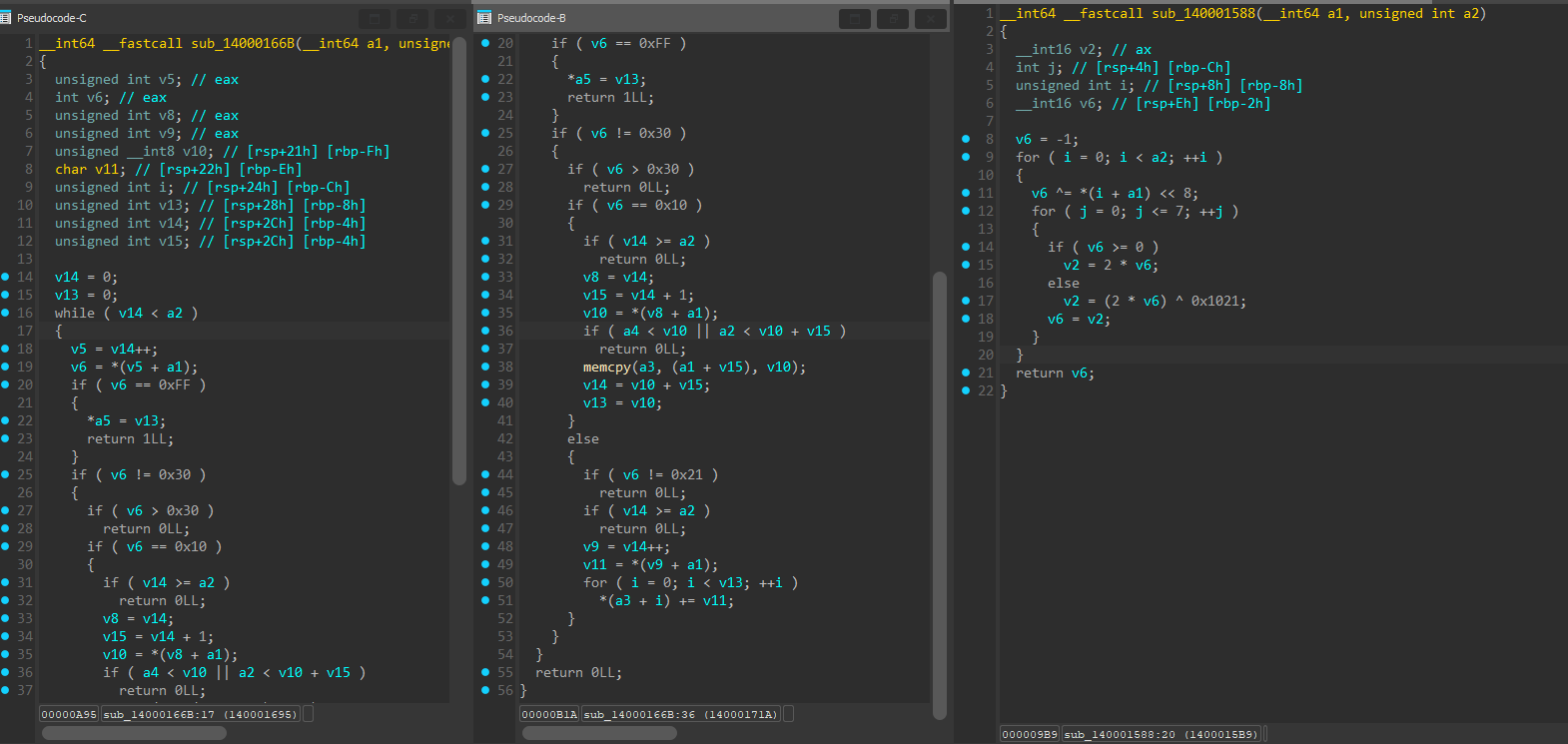1568x744 pixels.
Task: Click status location sub_140001588:20 (1400015B9)
Action: [1161, 734]
